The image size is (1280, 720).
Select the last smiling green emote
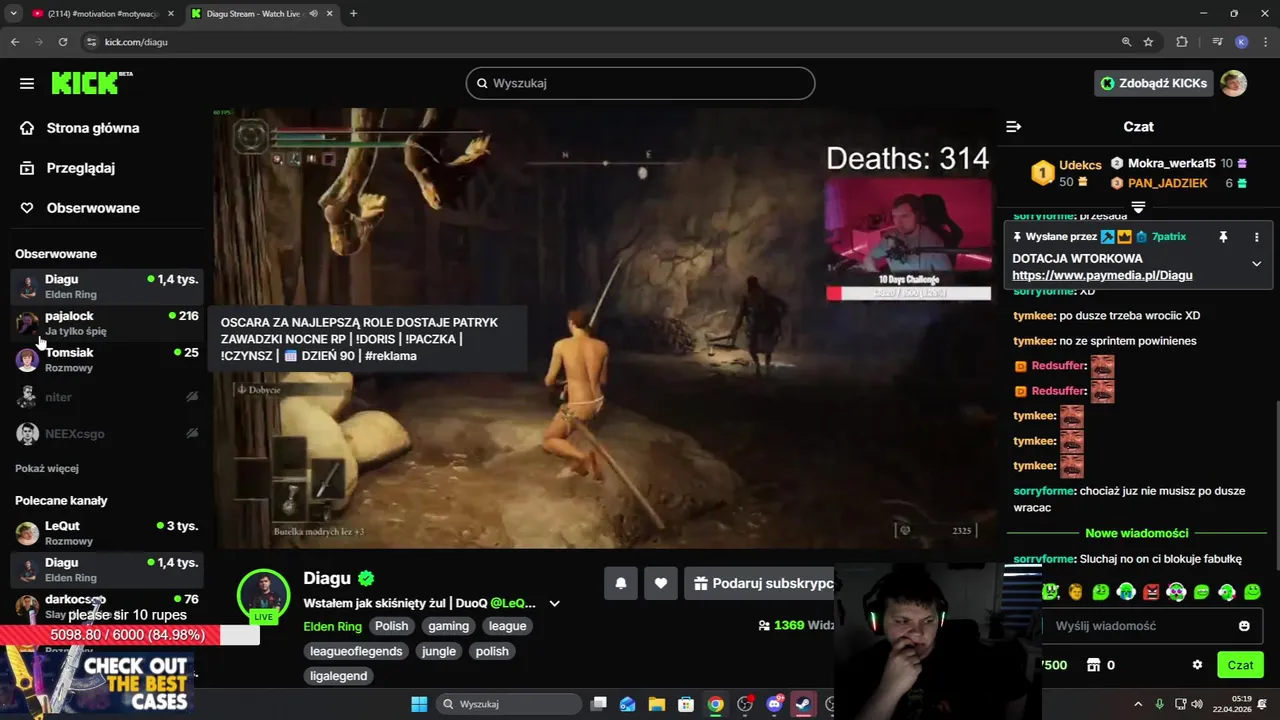(x=1252, y=592)
